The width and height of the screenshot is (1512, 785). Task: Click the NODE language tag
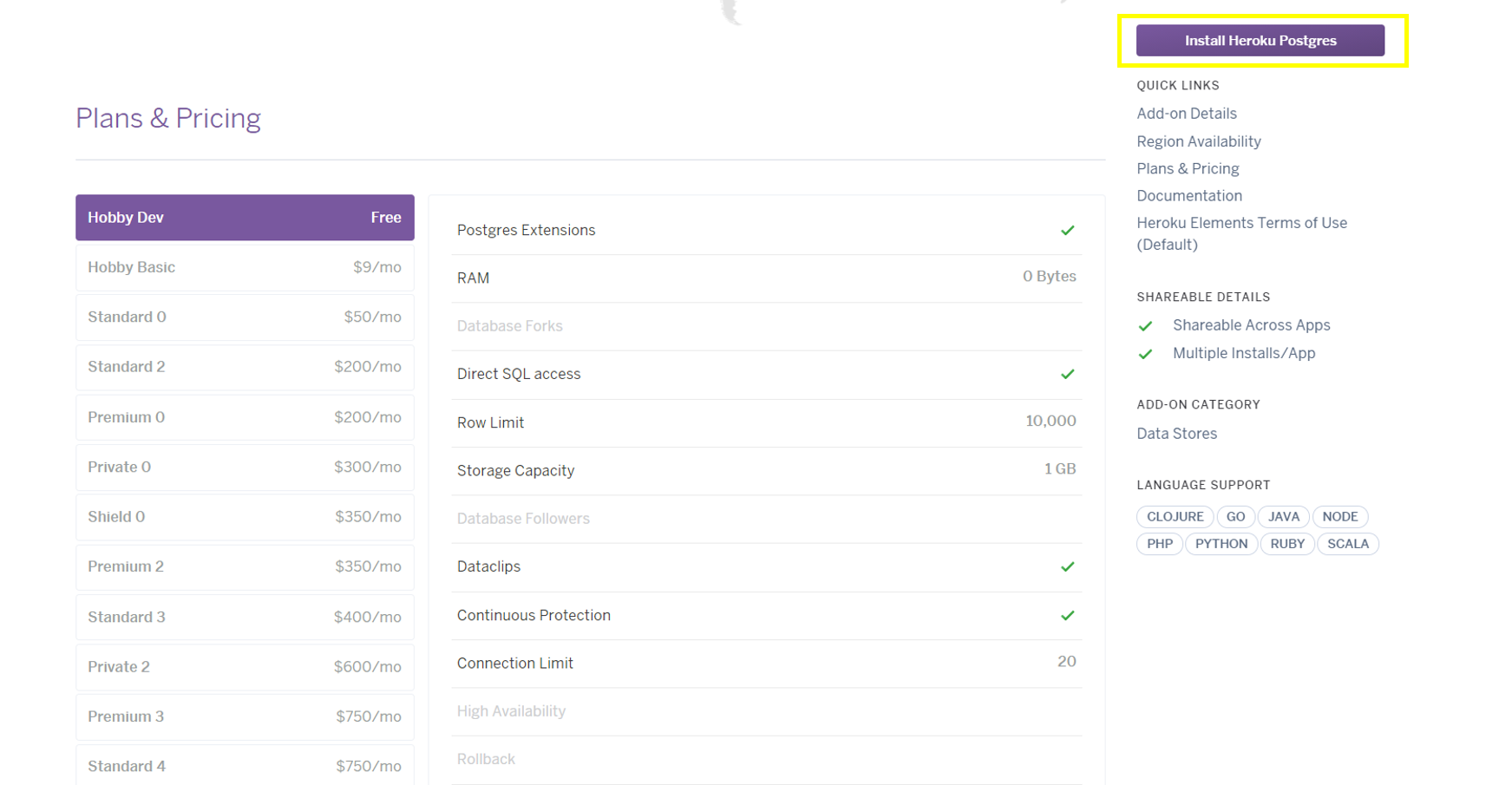[1339, 517]
